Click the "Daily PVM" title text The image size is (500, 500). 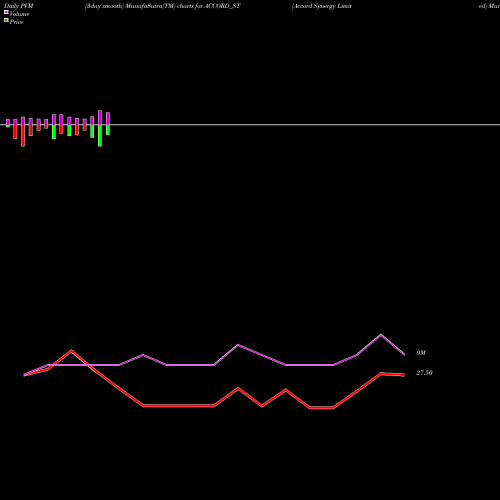19,6
